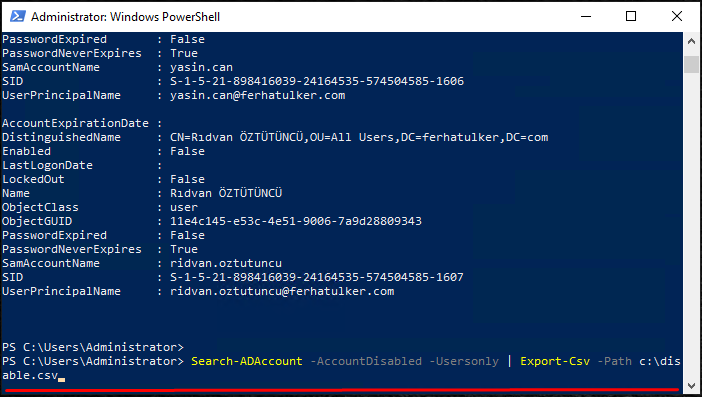Click the ObjectGUID value 11e4c145-e53c
This screenshot has width=702, height=397.
(296, 221)
